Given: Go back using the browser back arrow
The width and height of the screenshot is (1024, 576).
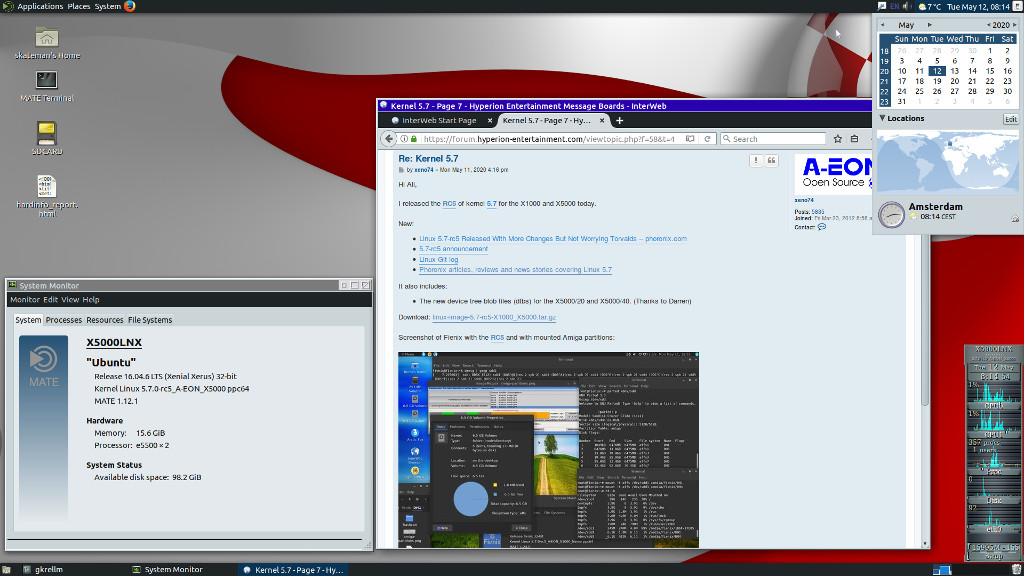Looking at the screenshot, I should pyautogui.click(x=389, y=139).
